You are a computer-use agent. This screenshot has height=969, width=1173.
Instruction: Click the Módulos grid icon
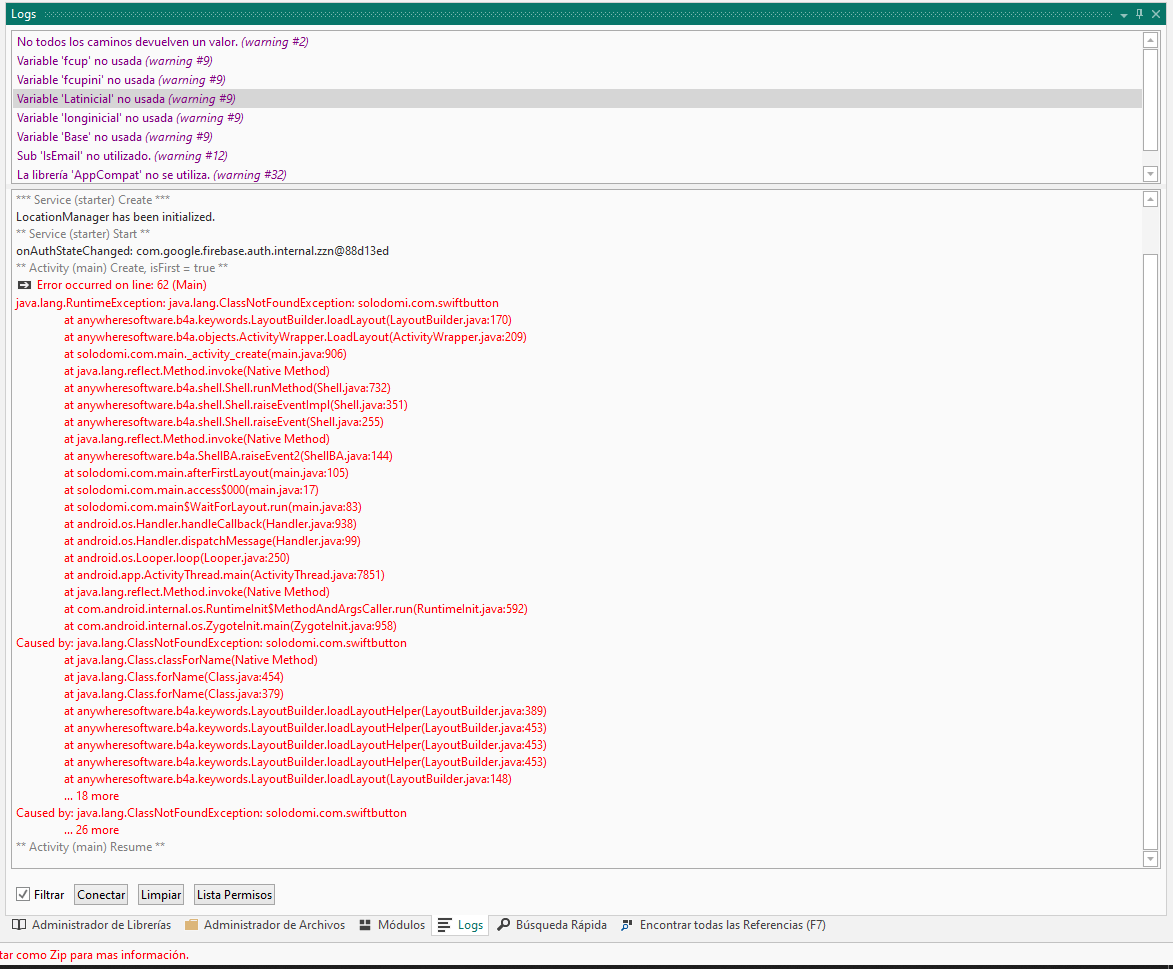pos(365,925)
